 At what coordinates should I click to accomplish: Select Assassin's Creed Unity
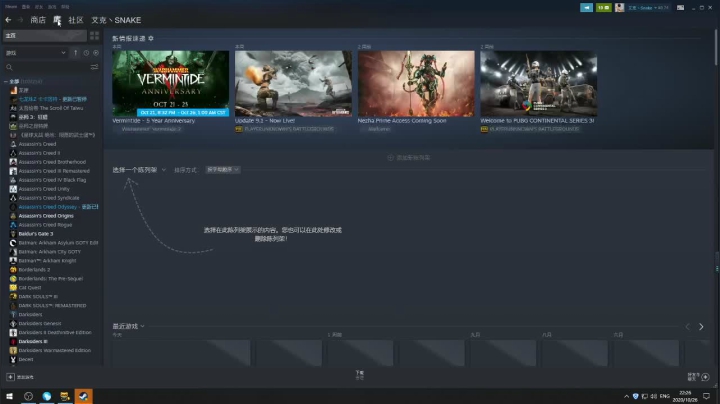coord(44,189)
